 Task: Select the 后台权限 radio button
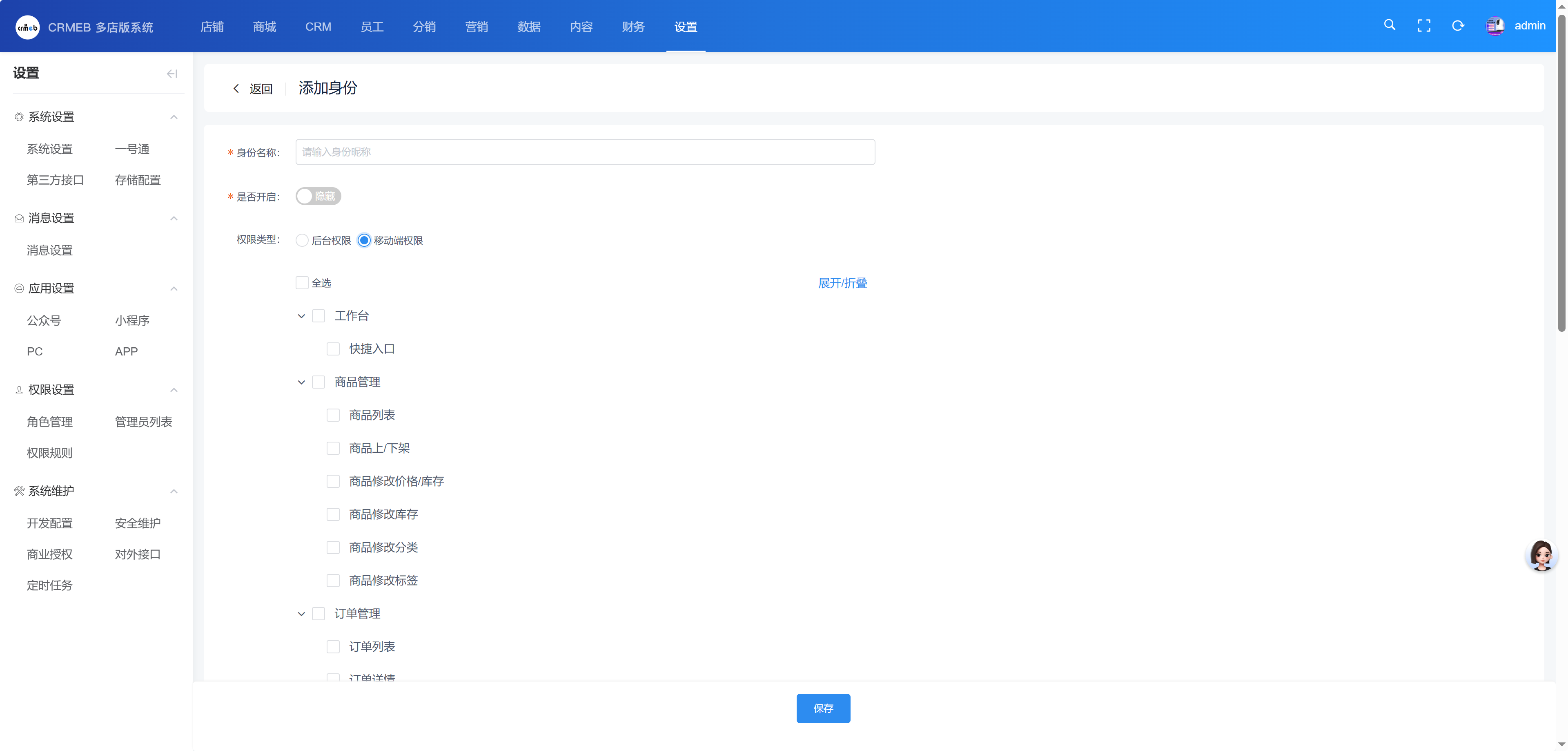[x=302, y=241]
